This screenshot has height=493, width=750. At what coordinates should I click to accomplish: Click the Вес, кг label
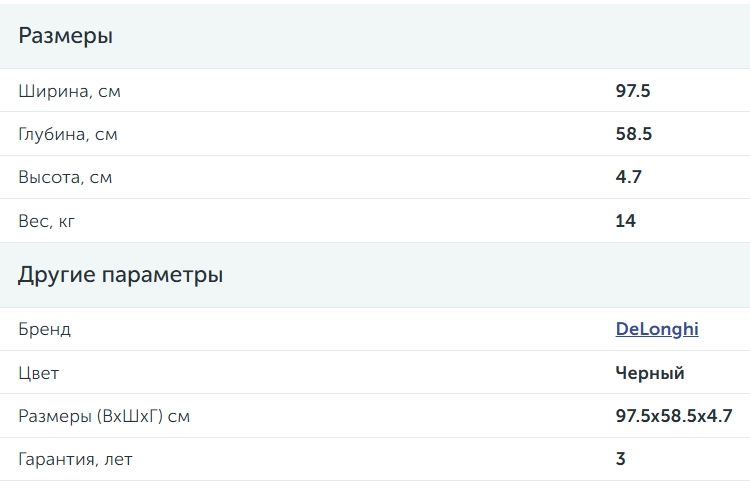point(46,221)
